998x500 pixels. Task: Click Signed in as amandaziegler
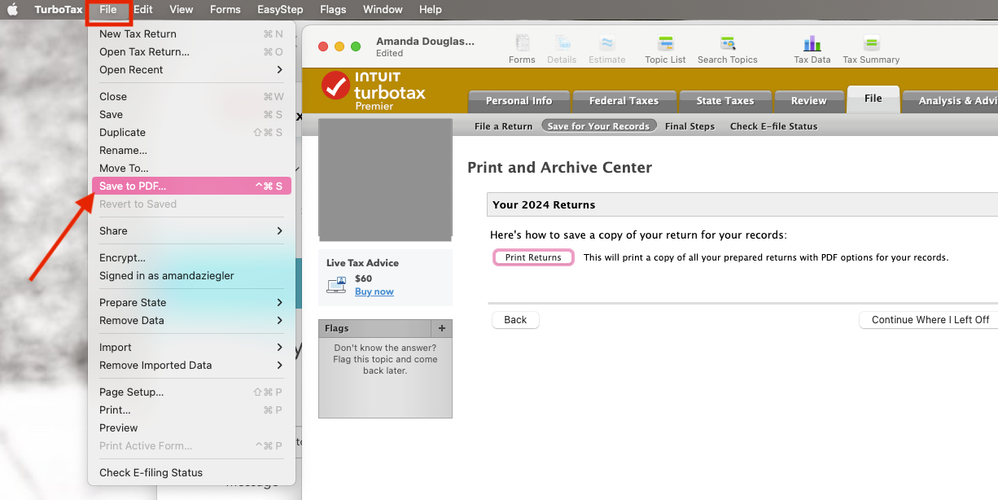(x=192, y=276)
